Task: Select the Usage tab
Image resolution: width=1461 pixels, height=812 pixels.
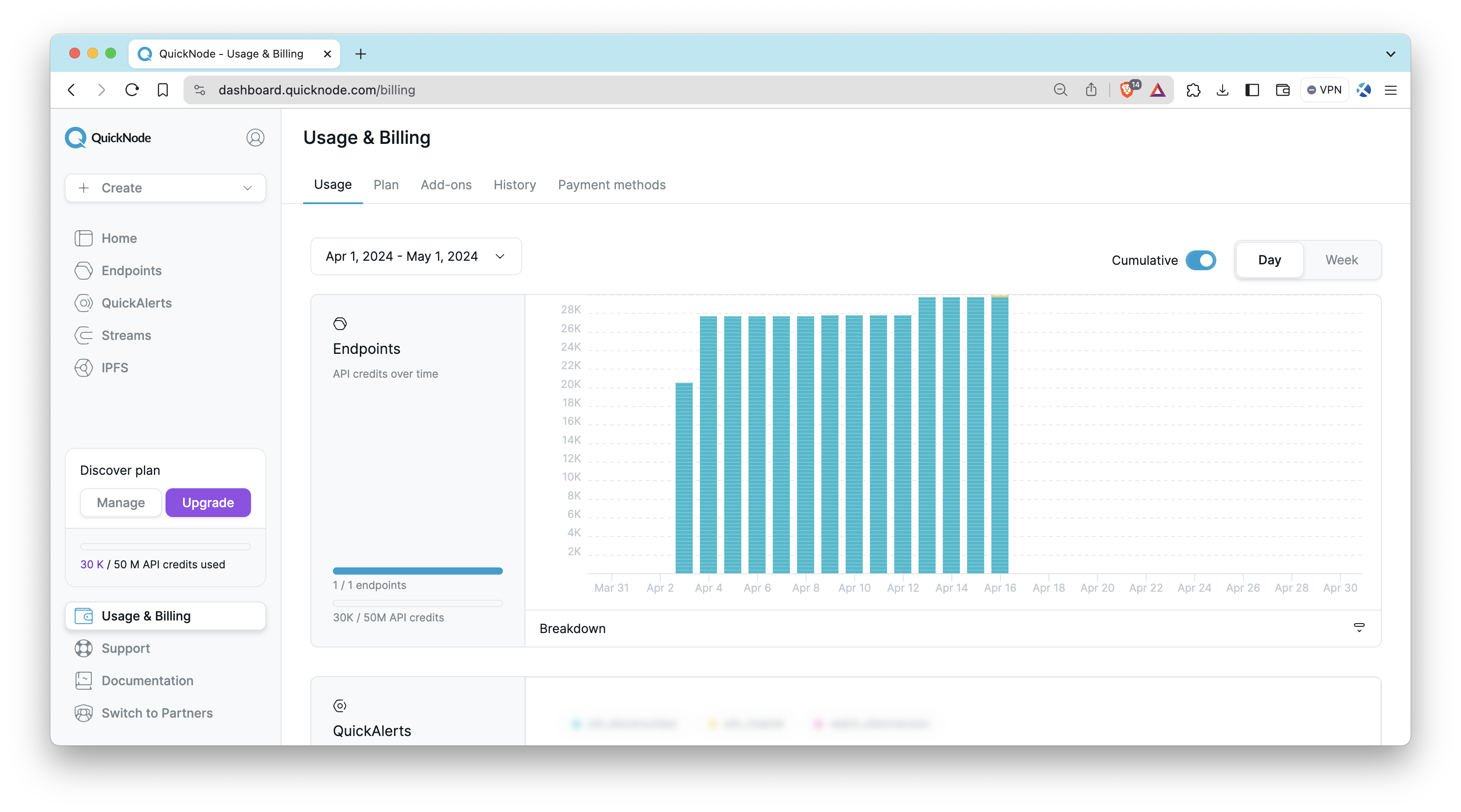Action: pyautogui.click(x=333, y=184)
